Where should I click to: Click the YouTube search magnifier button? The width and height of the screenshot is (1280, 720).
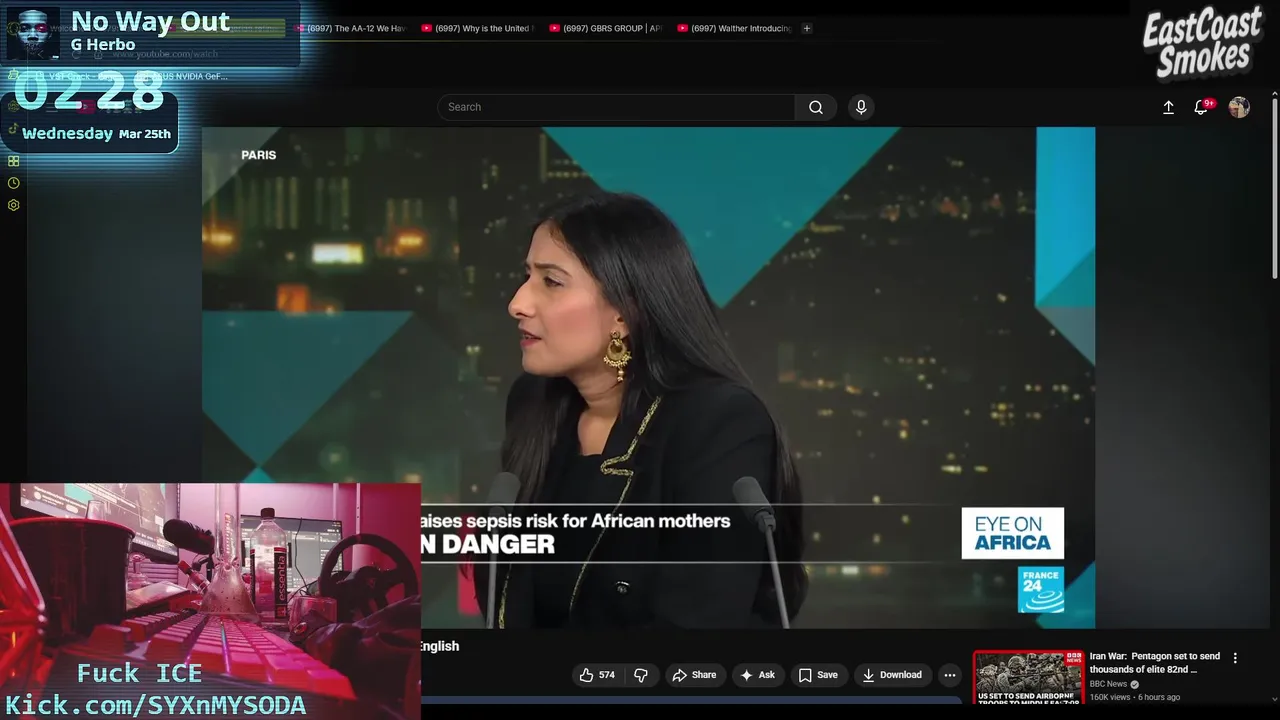point(816,107)
